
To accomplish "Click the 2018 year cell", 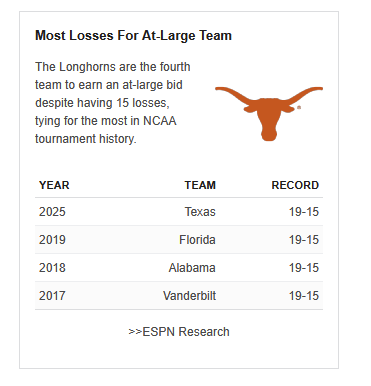I will point(52,268).
